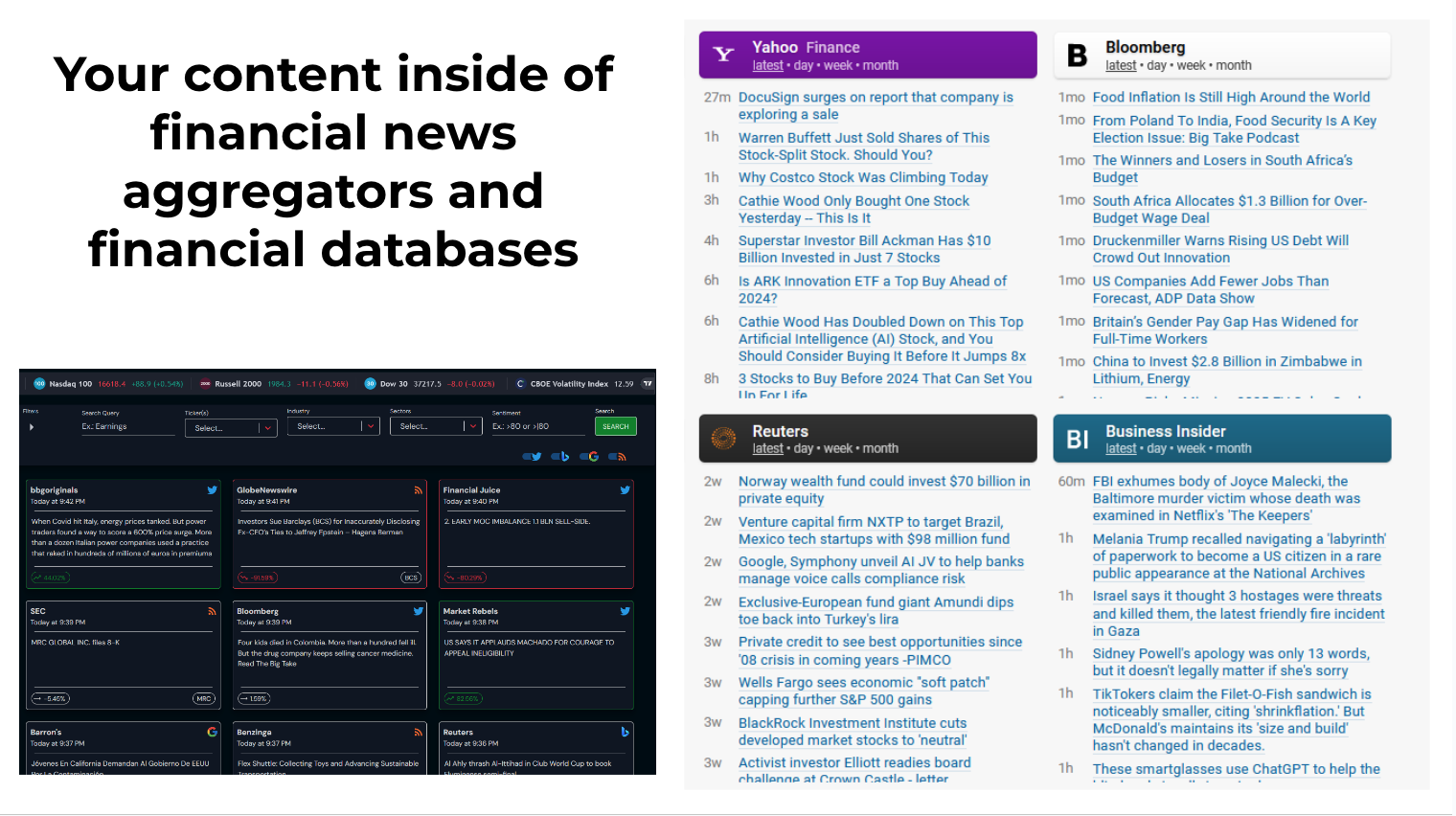This screenshot has height=816, width=1456.
Task: Open the 'Why Costco Stock Was Climbing Today' article
Action: pyautogui.click(x=862, y=178)
